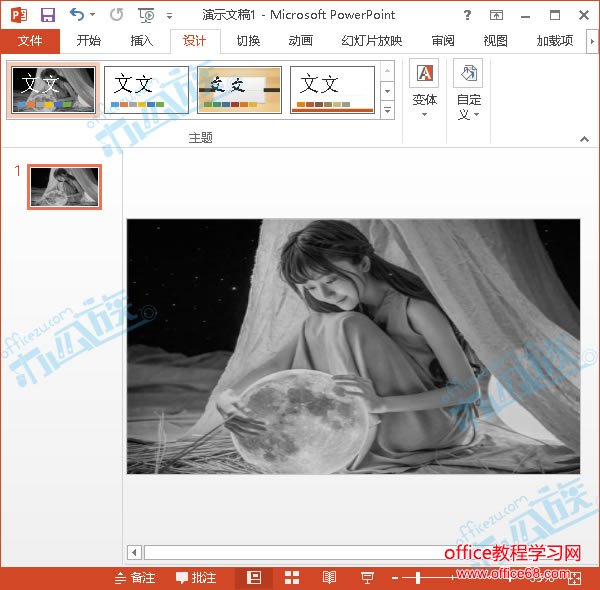Apply the wood-textured theme thumbnail

click(x=240, y=90)
